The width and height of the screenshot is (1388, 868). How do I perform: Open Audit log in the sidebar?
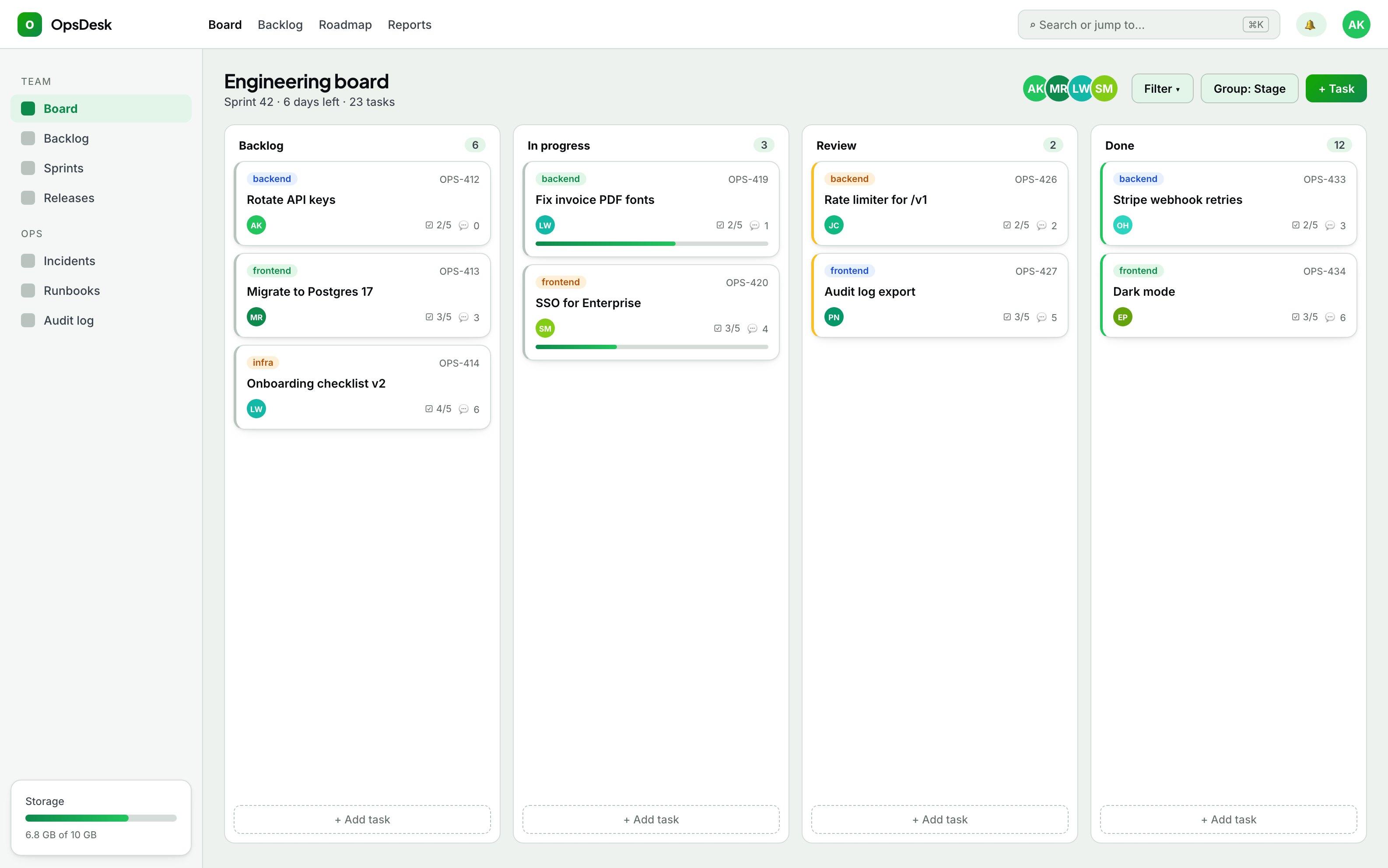tap(101, 320)
